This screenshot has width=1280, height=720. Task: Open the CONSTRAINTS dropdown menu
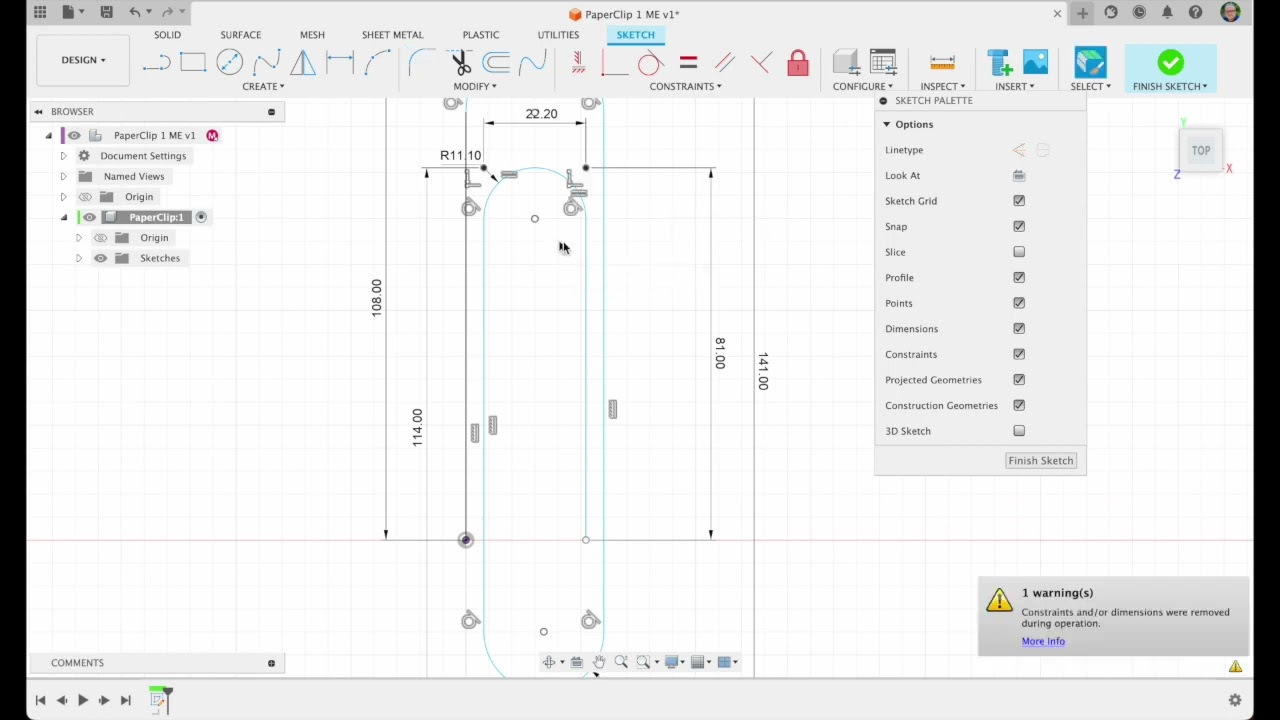tap(686, 86)
